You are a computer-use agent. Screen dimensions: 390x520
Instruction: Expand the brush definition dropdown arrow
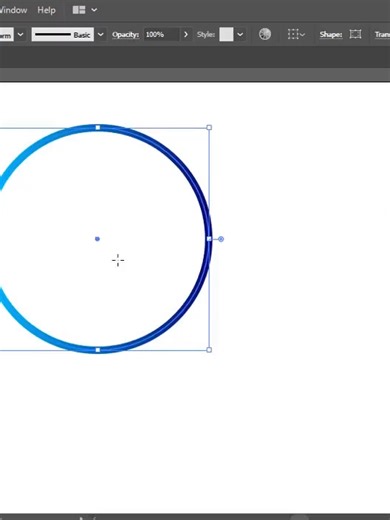click(x=100, y=34)
